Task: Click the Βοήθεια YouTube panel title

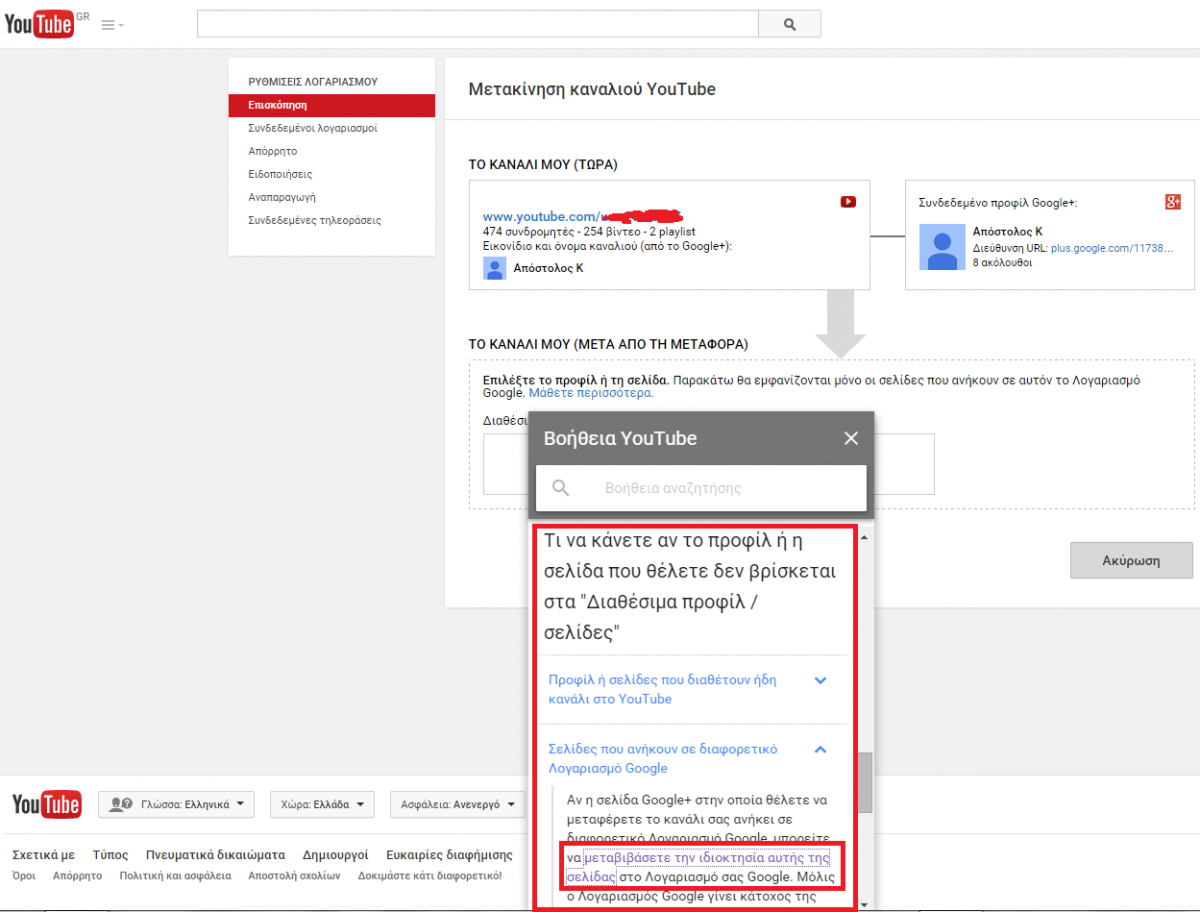Action: point(620,438)
